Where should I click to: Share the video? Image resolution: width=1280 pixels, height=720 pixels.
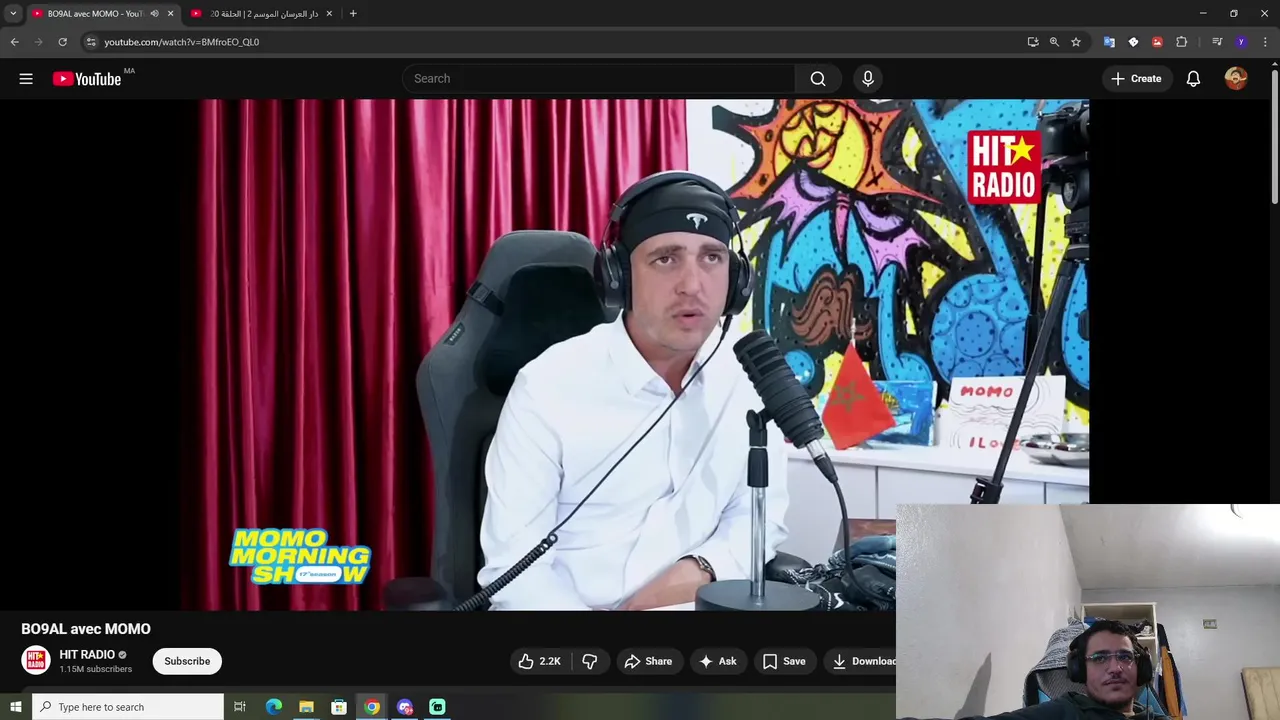point(648,661)
